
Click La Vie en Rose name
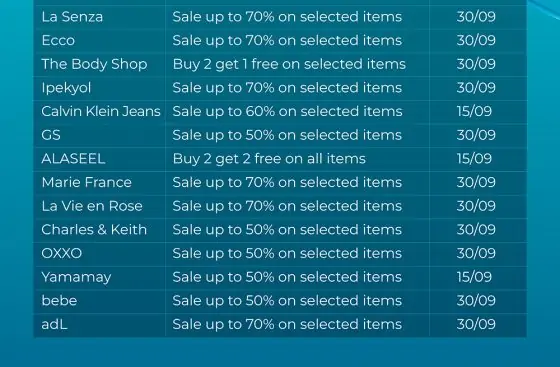92,206
